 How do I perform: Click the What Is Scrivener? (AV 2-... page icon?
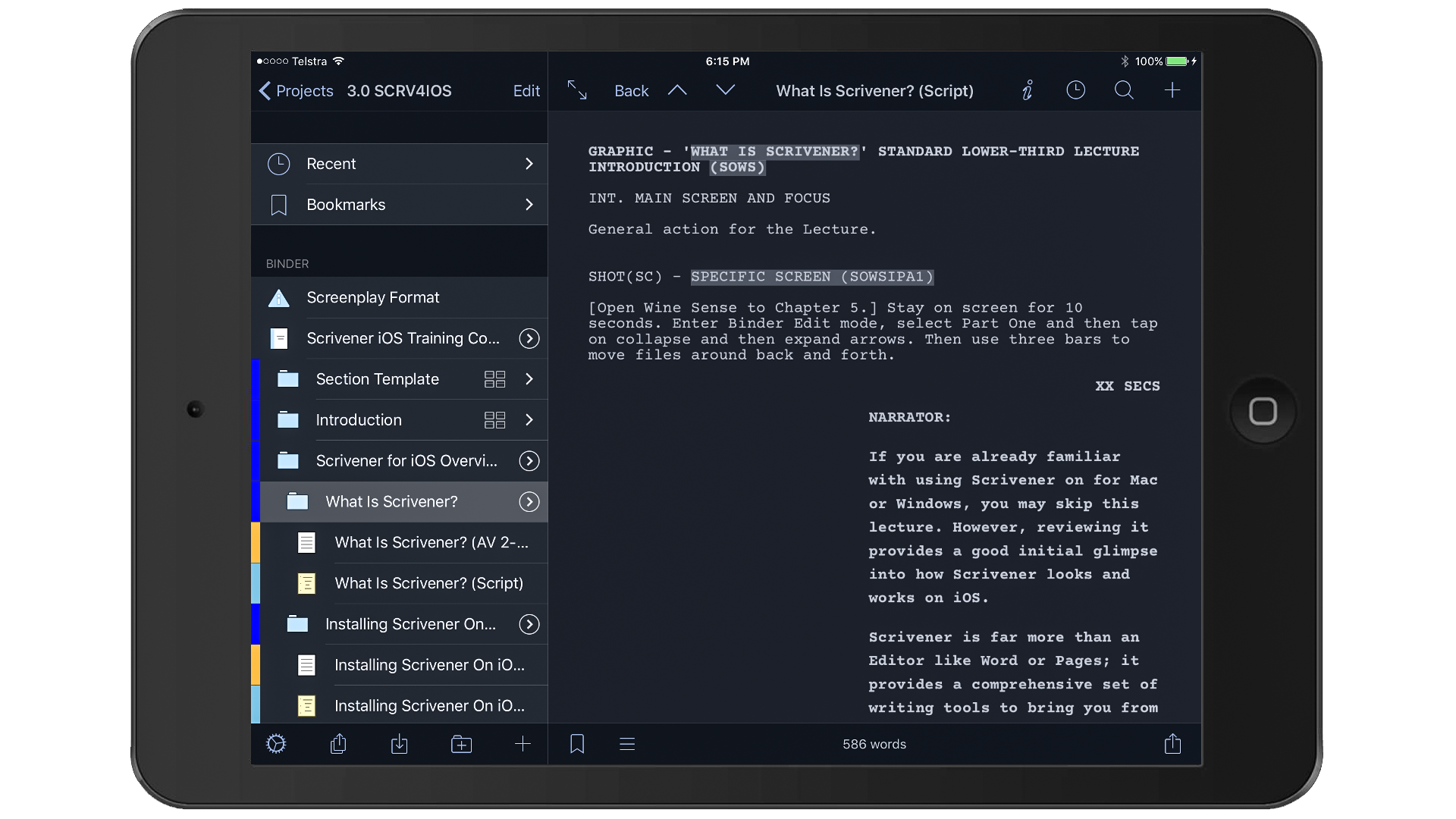[x=306, y=542]
